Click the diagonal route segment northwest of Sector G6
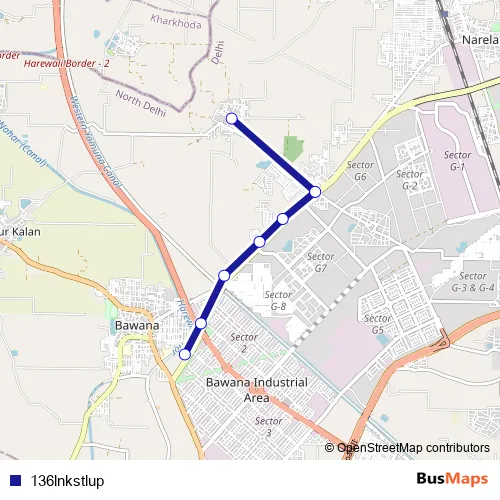Image resolution: width=500 pixels, height=500 pixels. [273, 155]
